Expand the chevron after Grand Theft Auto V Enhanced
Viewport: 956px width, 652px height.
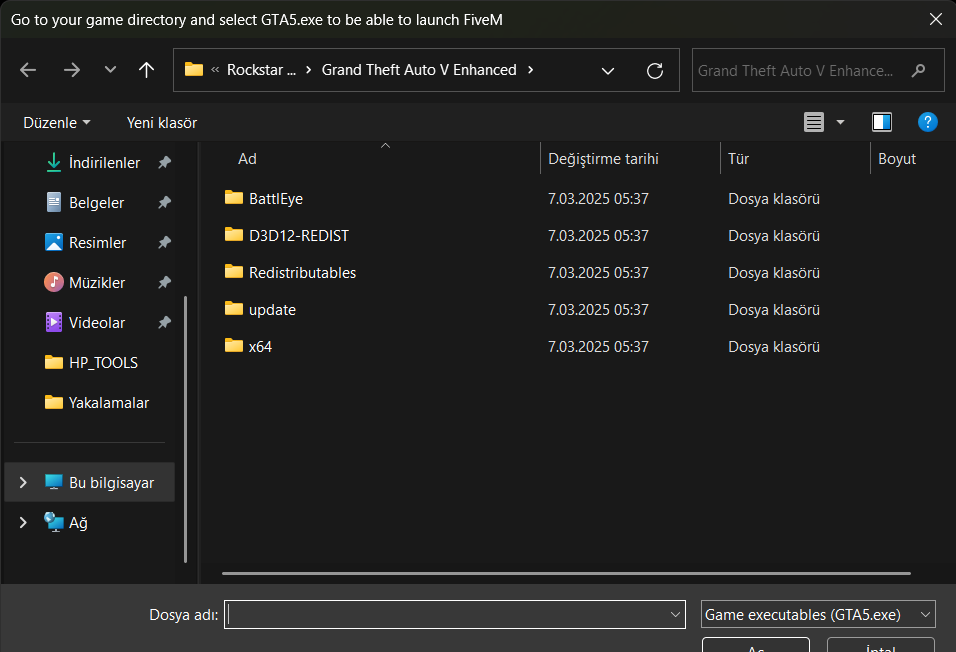click(530, 70)
